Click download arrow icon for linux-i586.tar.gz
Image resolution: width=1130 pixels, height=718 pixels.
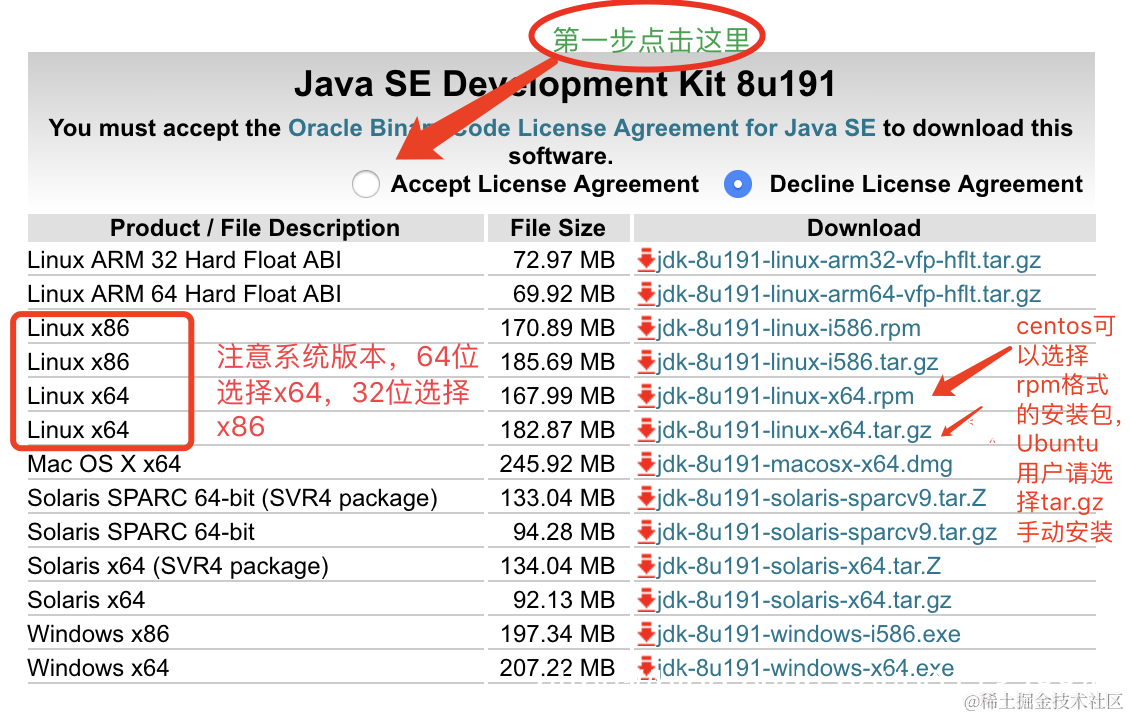[x=646, y=362]
